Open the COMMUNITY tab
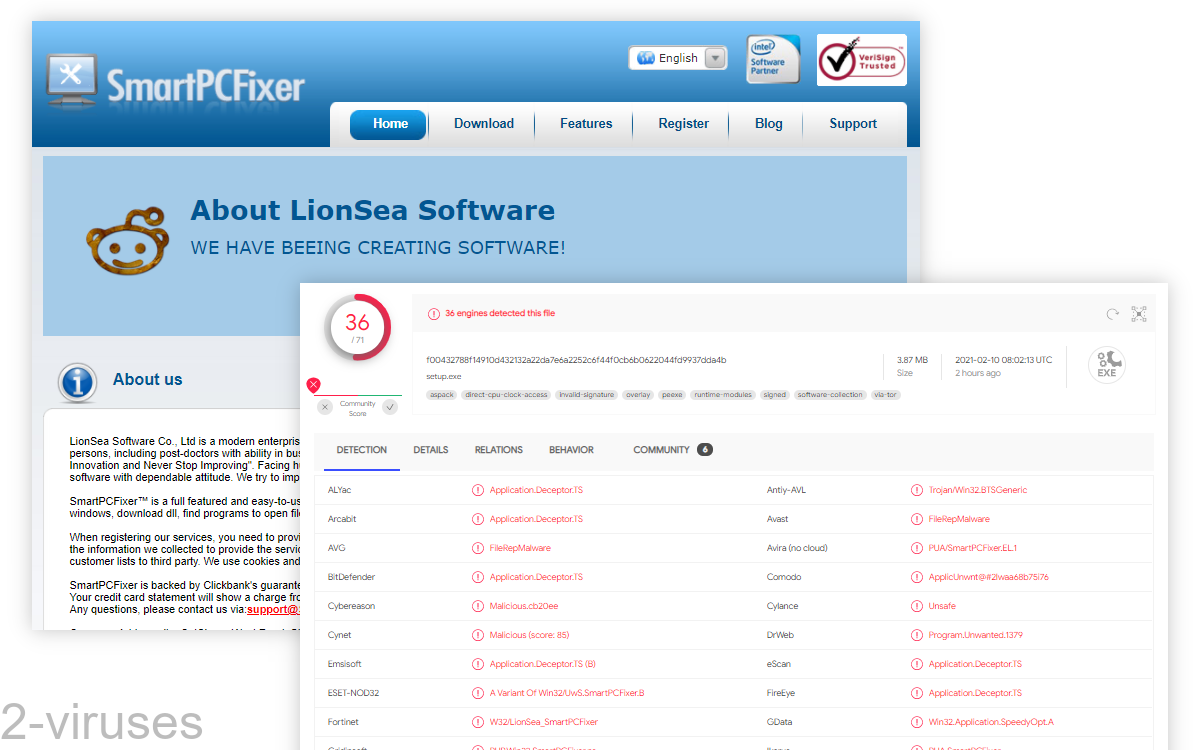 tap(663, 450)
